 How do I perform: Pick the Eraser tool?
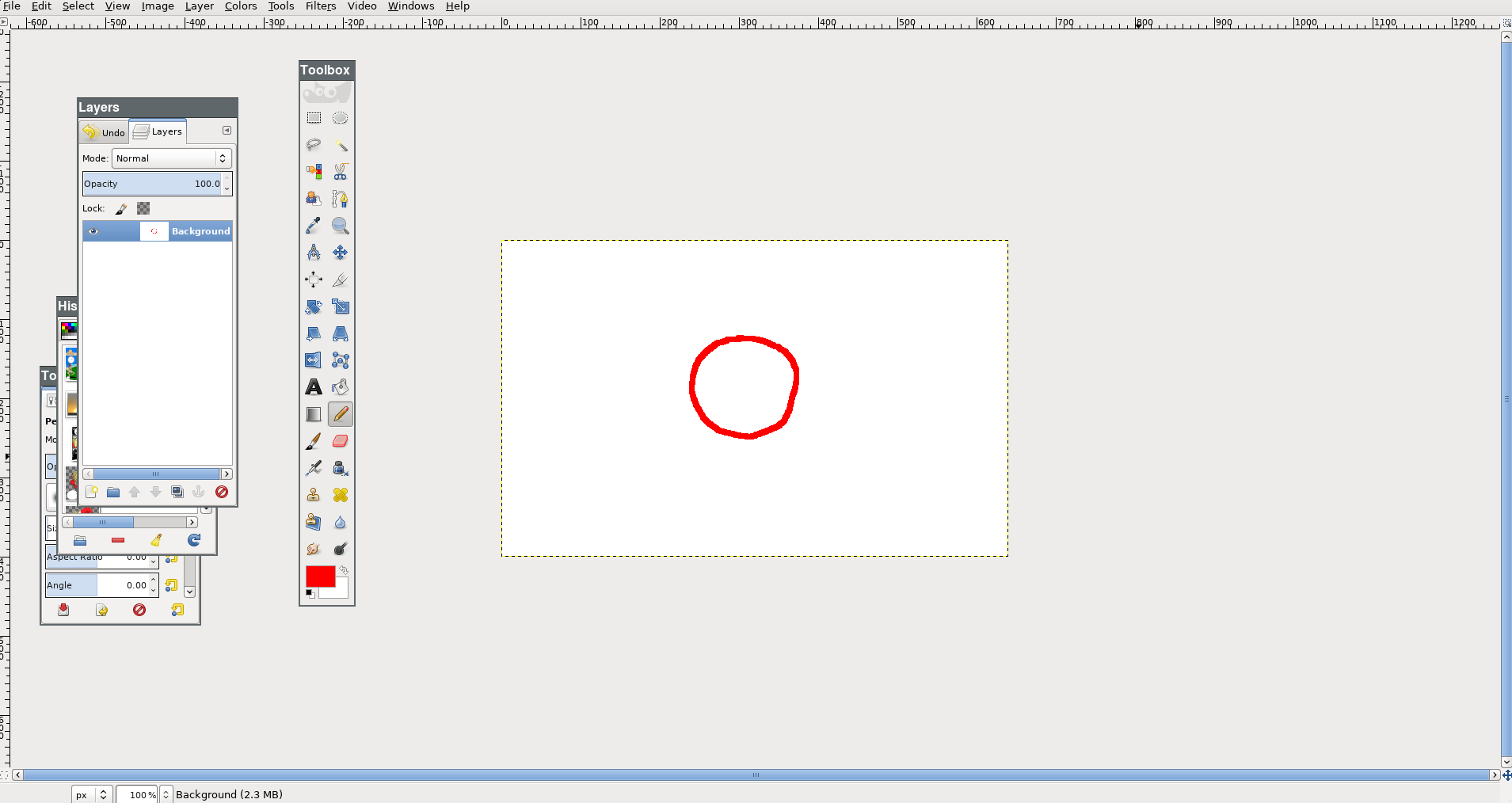click(x=340, y=441)
